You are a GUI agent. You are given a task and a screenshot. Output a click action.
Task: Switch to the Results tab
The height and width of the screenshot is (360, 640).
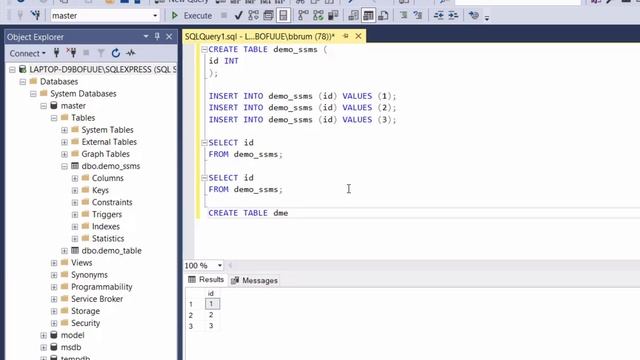click(206, 280)
